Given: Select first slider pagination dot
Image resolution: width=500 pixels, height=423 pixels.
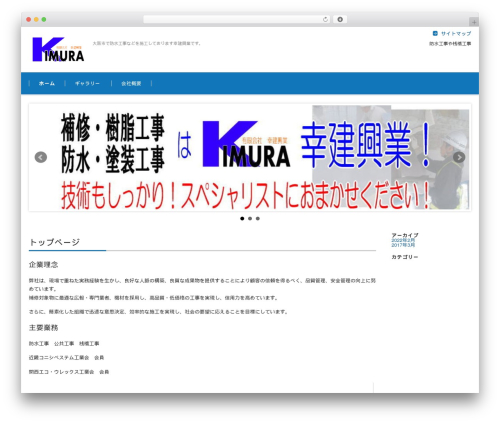Looking at the screenshot, I should [x=242, y=219].
